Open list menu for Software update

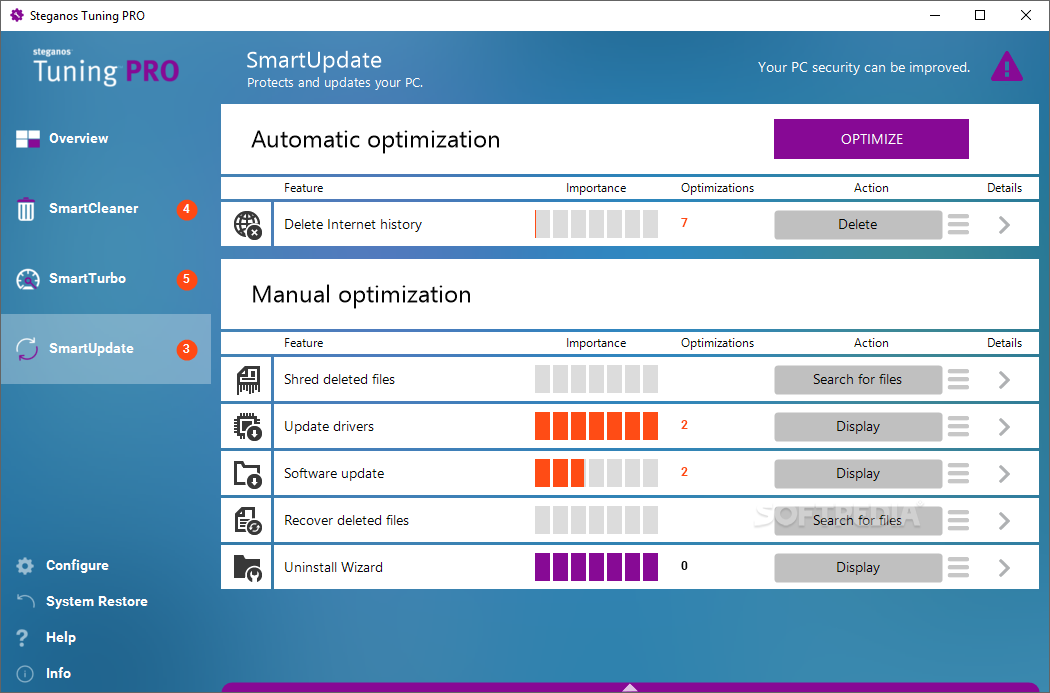[x=958, y=473]
